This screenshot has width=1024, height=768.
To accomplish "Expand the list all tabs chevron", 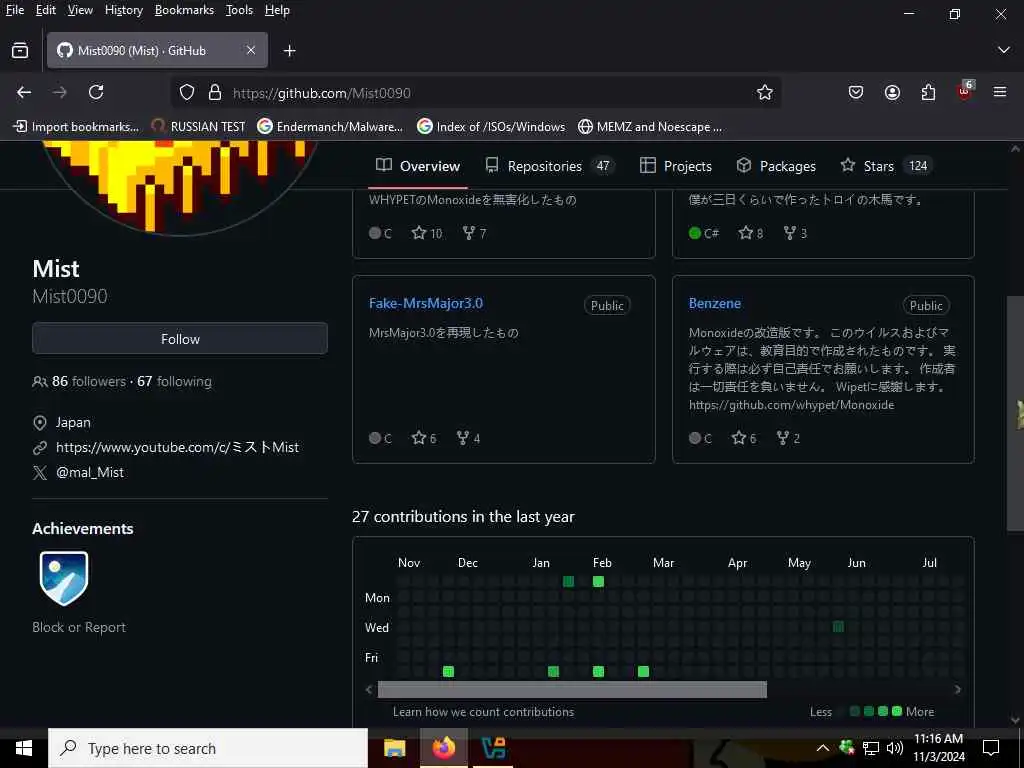I will coord(1004,50).
